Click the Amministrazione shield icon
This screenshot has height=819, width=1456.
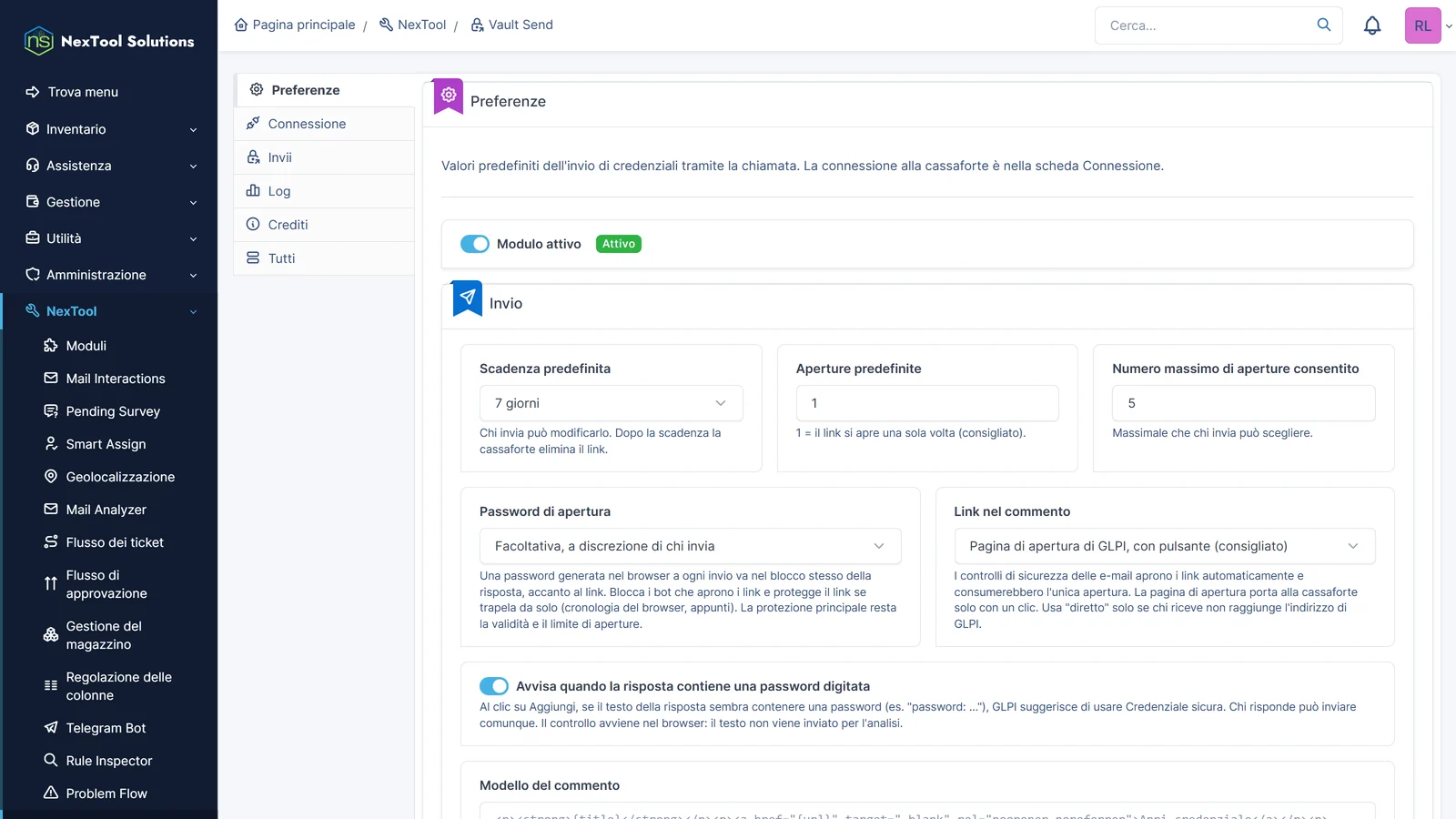click(33, 274)
